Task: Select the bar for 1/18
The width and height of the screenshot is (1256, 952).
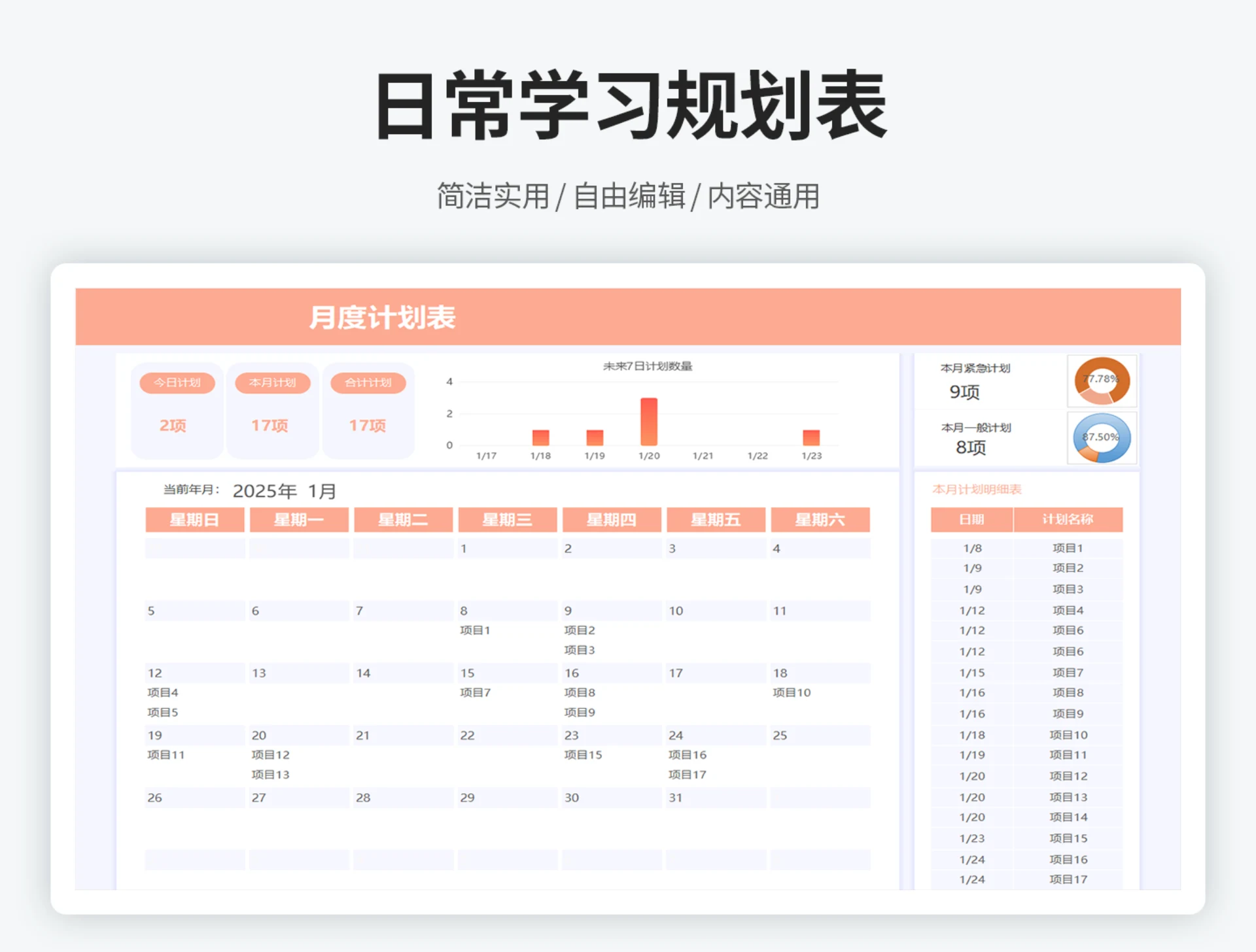Action: (x=540, y=437)
